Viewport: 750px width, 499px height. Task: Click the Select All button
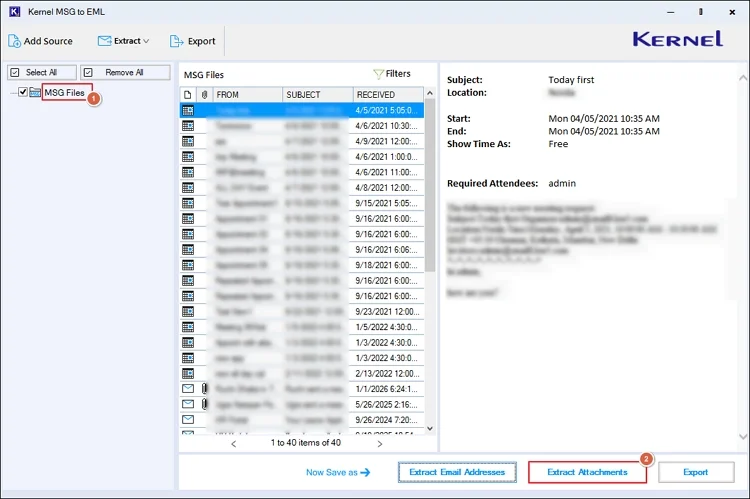(x=42, y=72)
